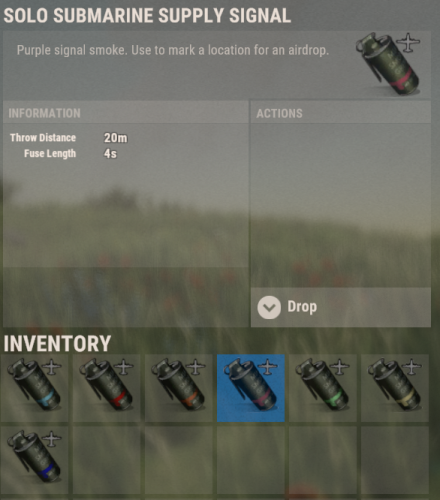Click the Solo Submarine Supply Signal title
The image size is (440, 500).
point(147,16)
